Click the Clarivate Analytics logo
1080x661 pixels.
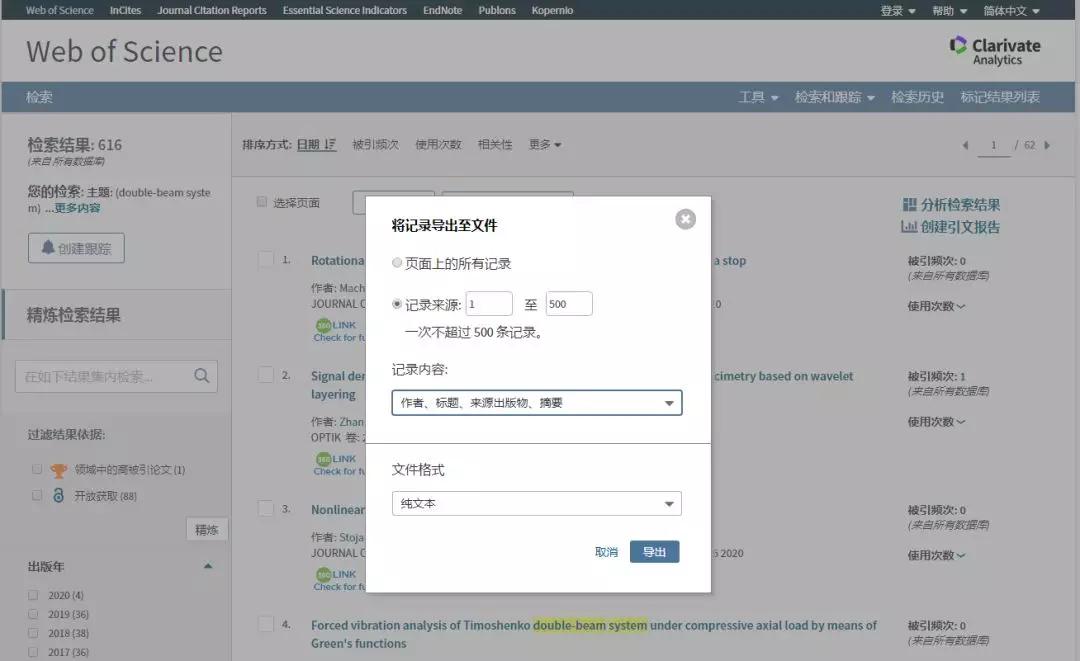pyautogui.click(x=995, y=51)
